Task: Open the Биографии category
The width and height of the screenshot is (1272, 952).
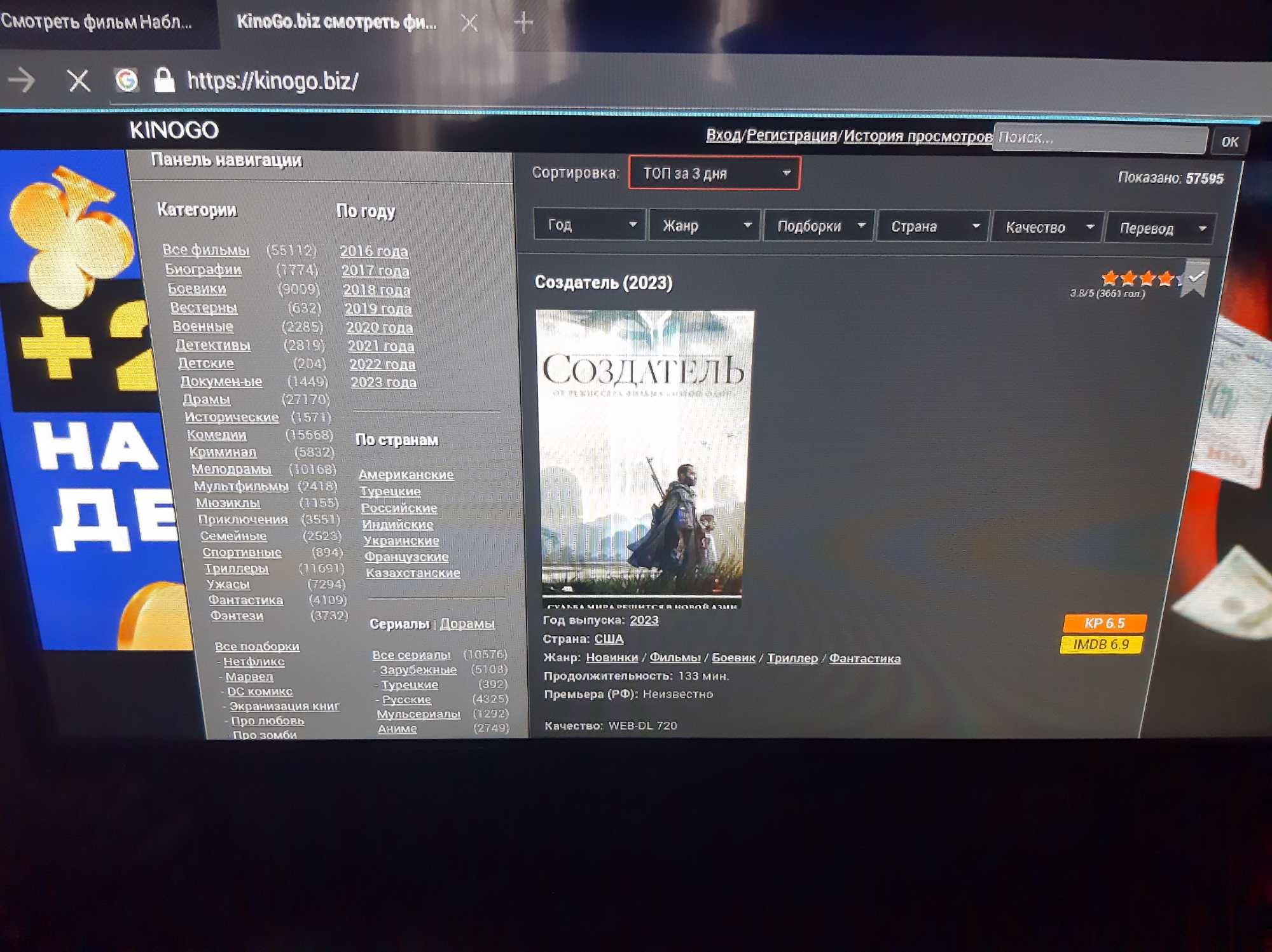Action: coord(204,269)
